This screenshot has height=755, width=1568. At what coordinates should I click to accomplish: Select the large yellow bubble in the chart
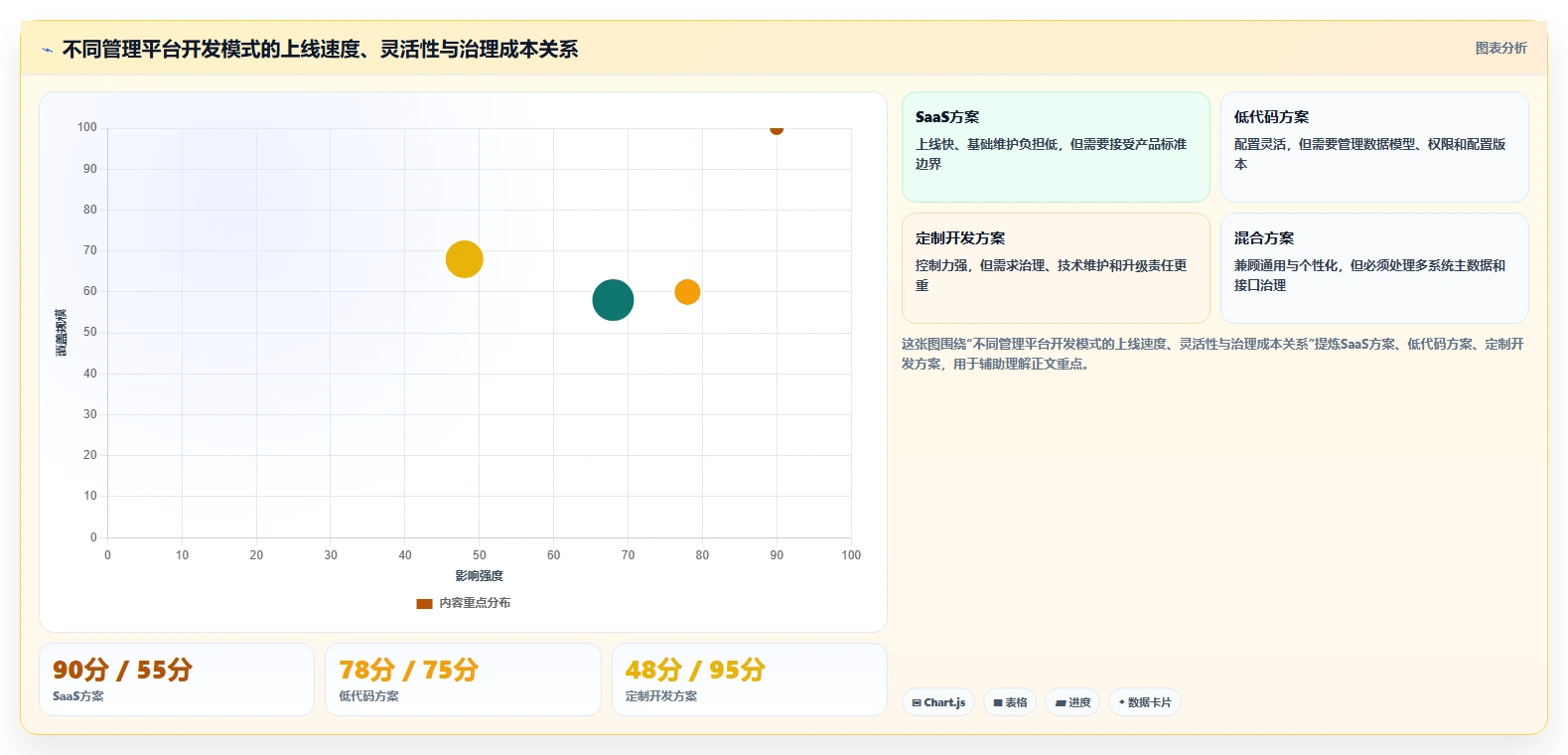[x=464, y=259]
